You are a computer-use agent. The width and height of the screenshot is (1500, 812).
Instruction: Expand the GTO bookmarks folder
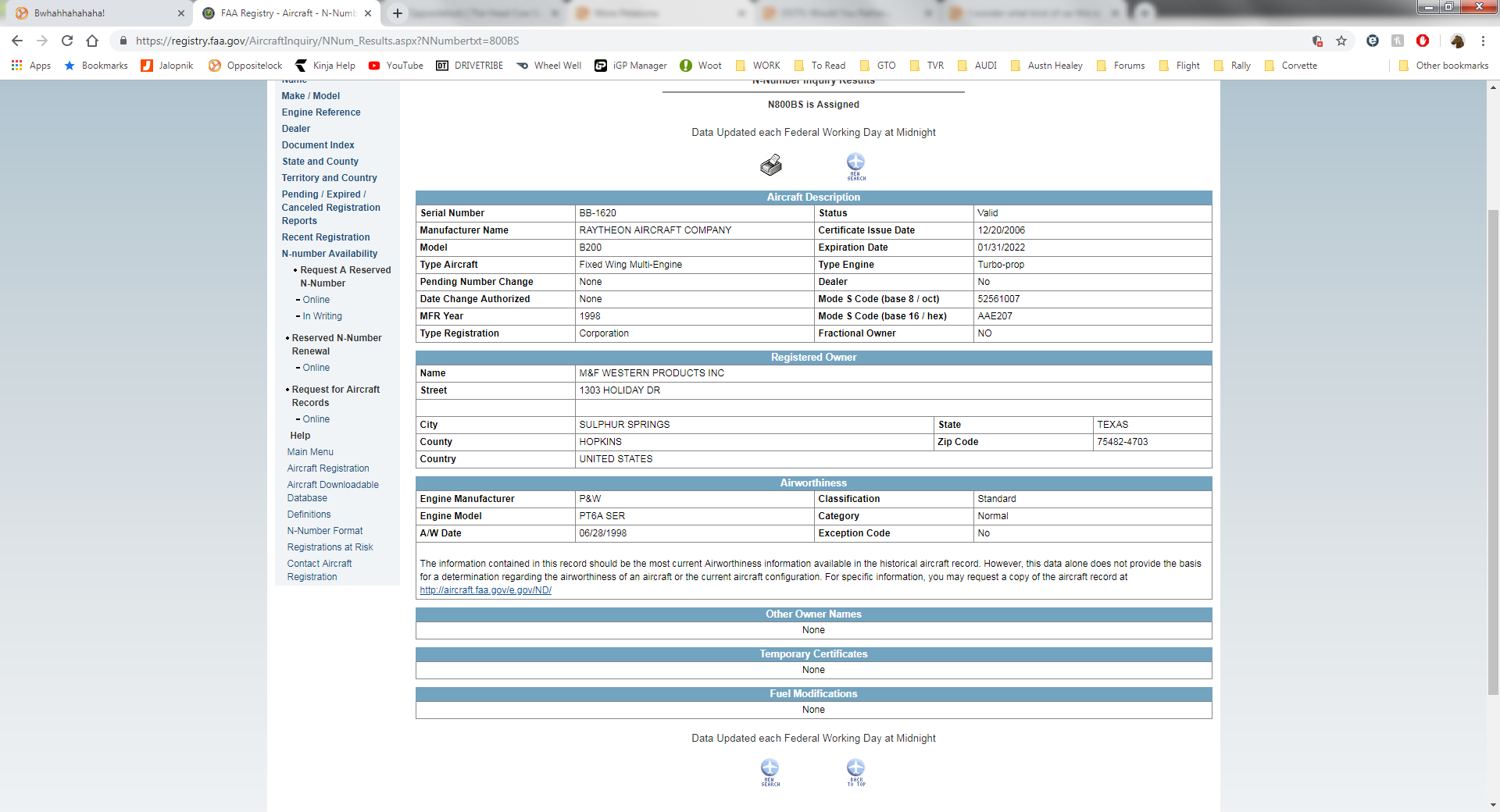(877, 66)
